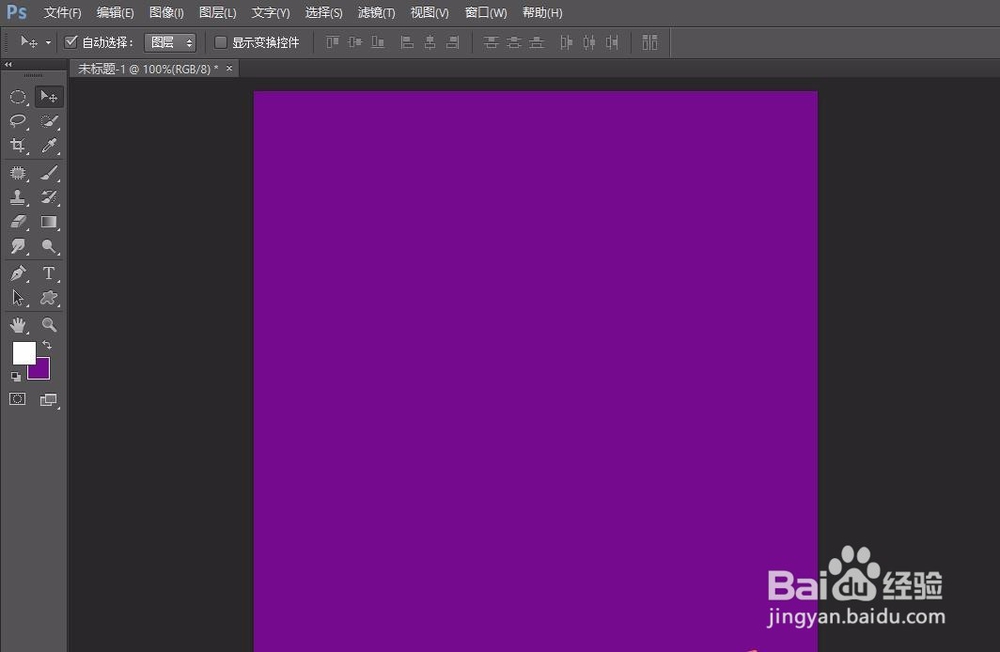Swap foreground and background colors
This screenshot has width=1000, height=652.
[47, 345]
